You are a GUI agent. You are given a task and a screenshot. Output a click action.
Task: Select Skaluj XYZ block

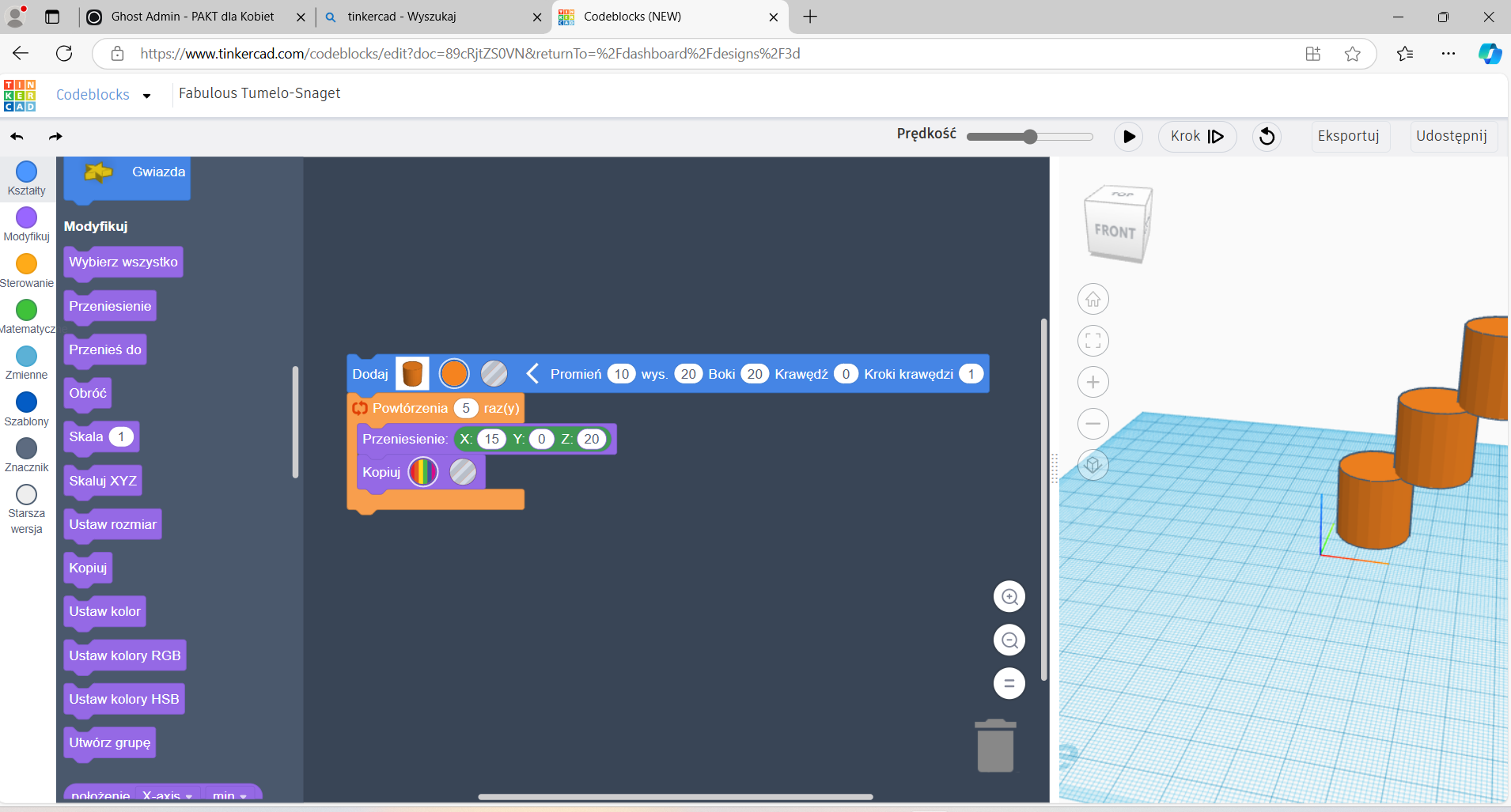103,481
